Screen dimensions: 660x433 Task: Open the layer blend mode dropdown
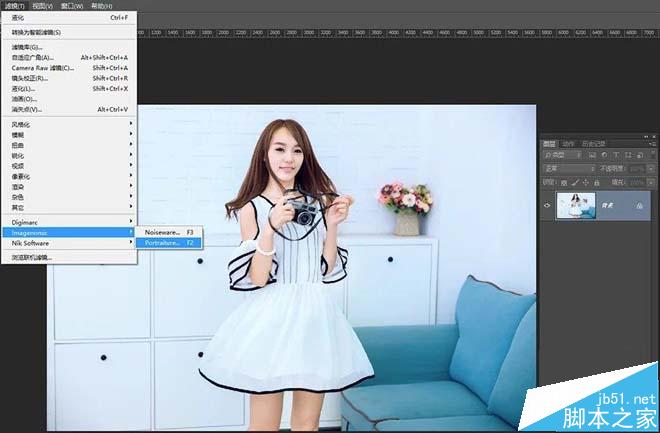[x=569, y=169]
